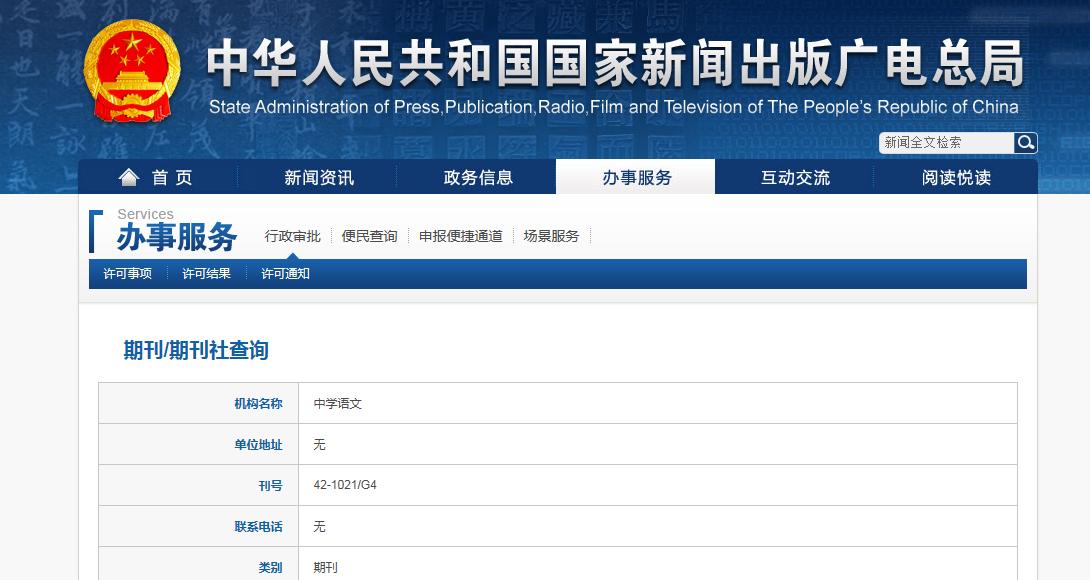Open 场景服务
This screenshot has width=1090, height=580.
(x=550, y=236)
